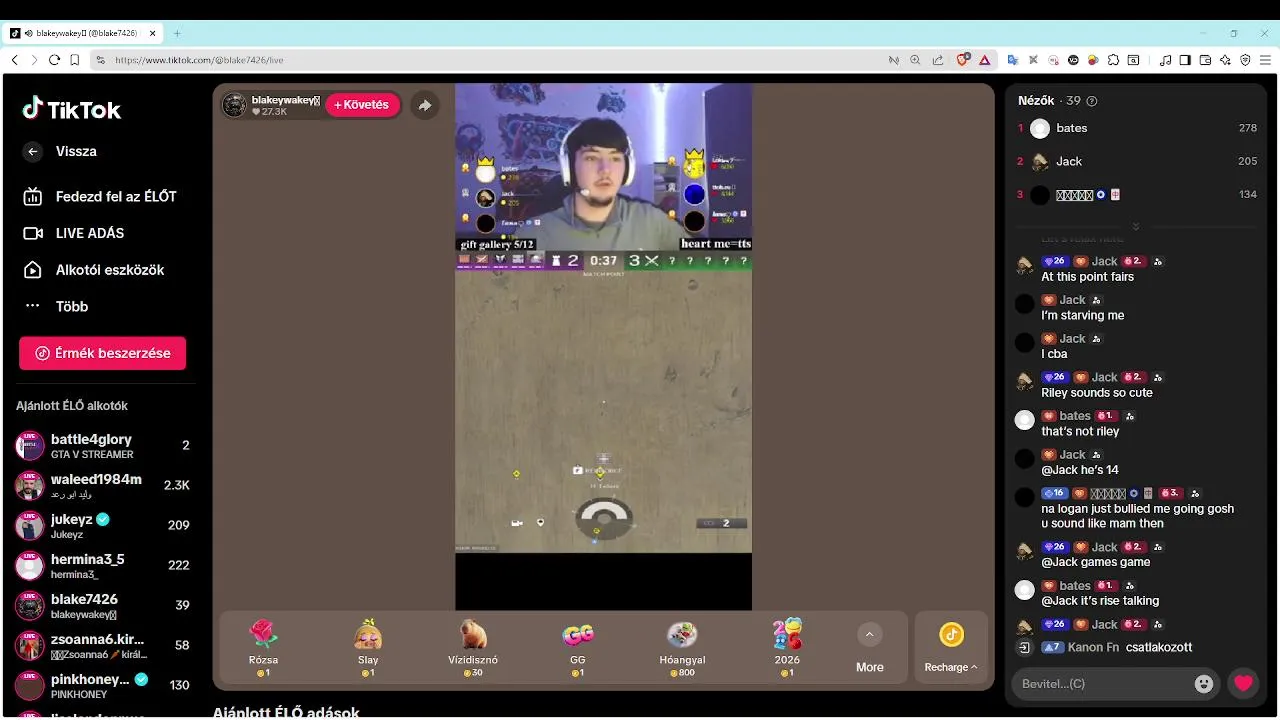Open Leo AI sparkle icon
This screenshot has width=1280, height=720.
[1225, 60]
